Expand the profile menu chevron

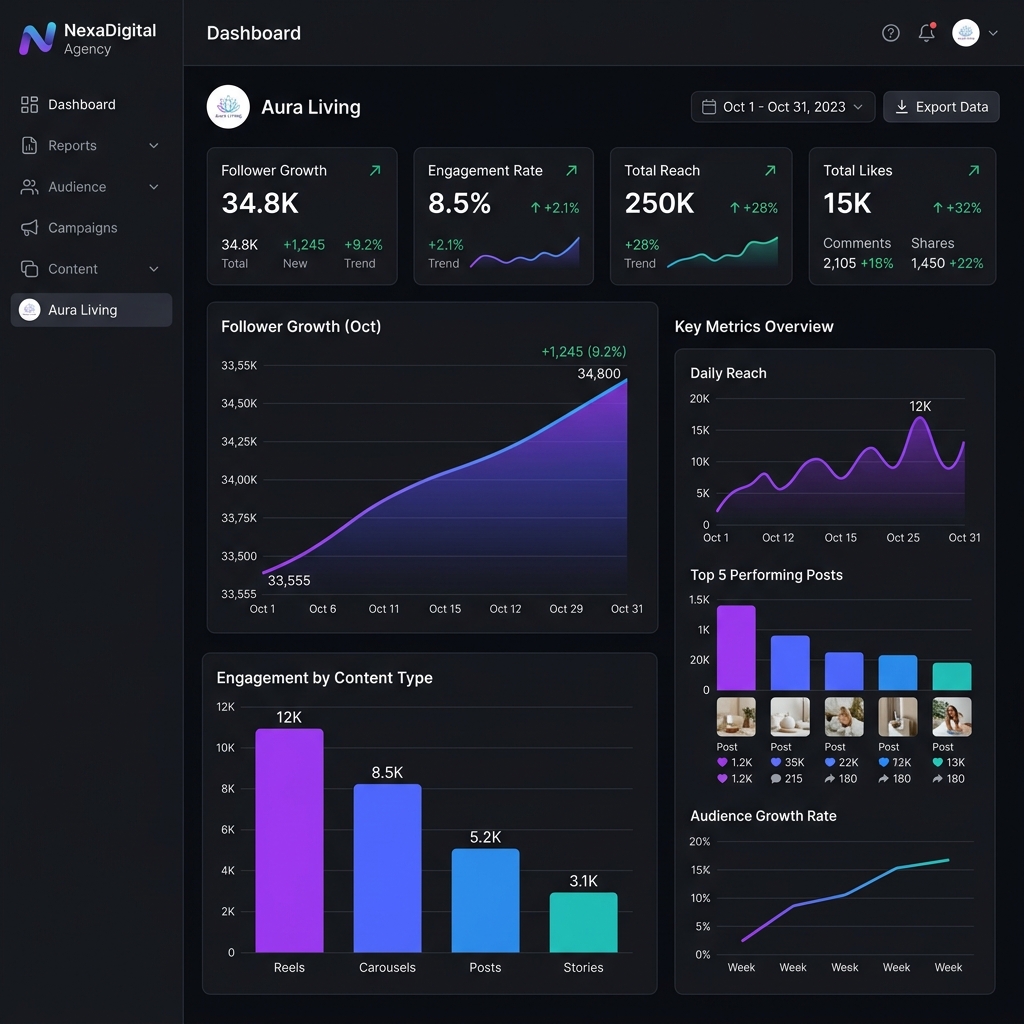point(993,33)
